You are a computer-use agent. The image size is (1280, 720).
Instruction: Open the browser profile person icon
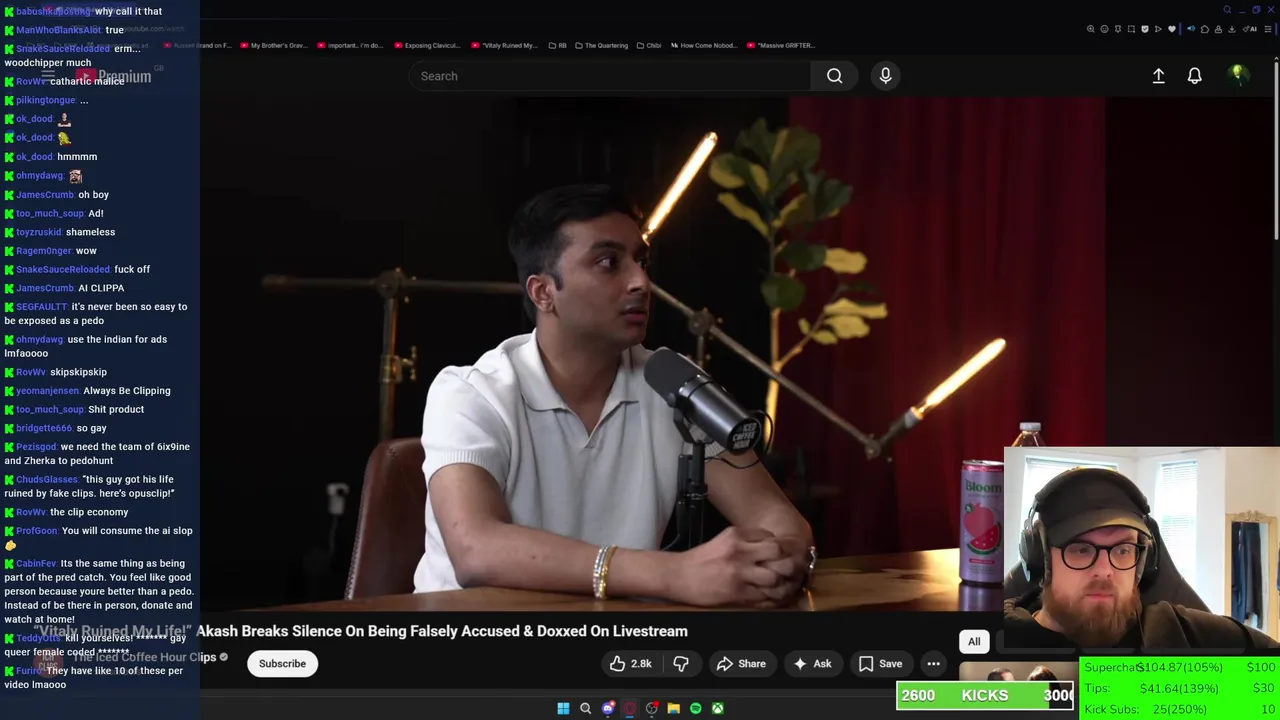[1218, 29]
